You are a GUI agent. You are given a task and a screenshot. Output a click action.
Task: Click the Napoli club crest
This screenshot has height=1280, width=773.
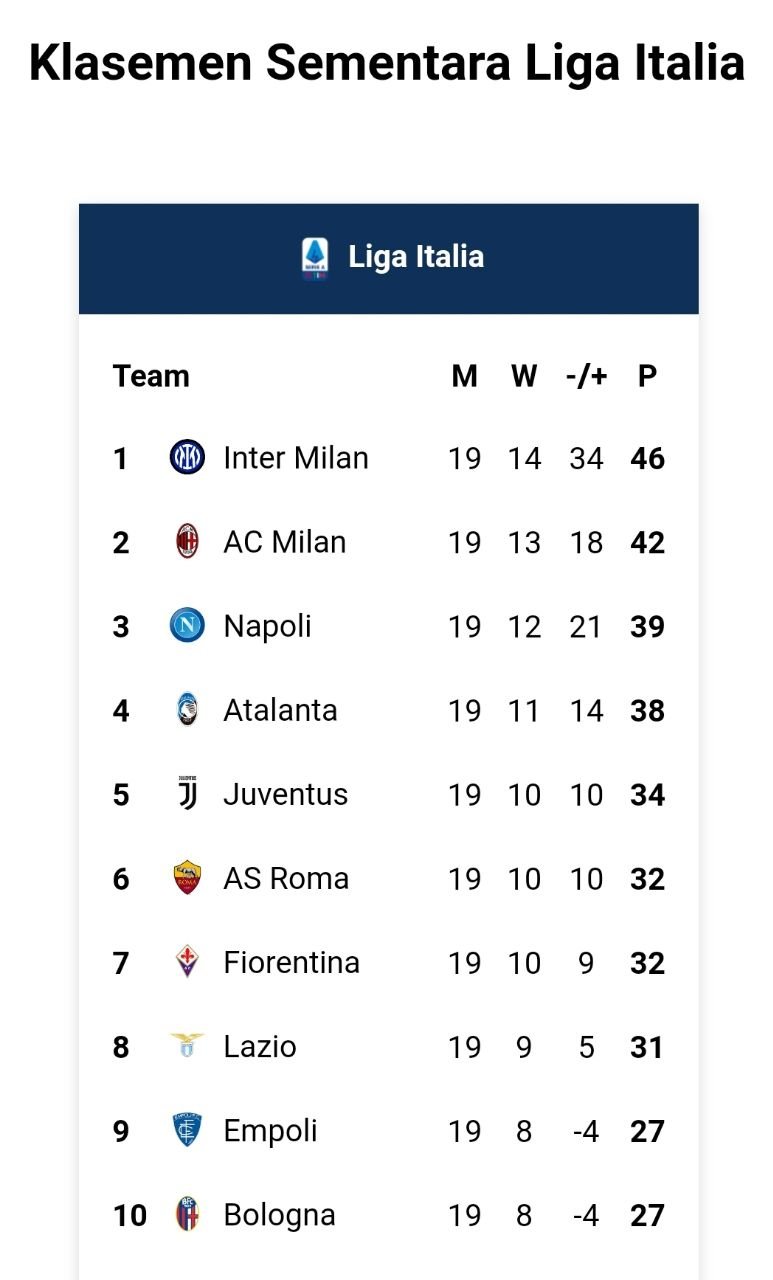187,626
